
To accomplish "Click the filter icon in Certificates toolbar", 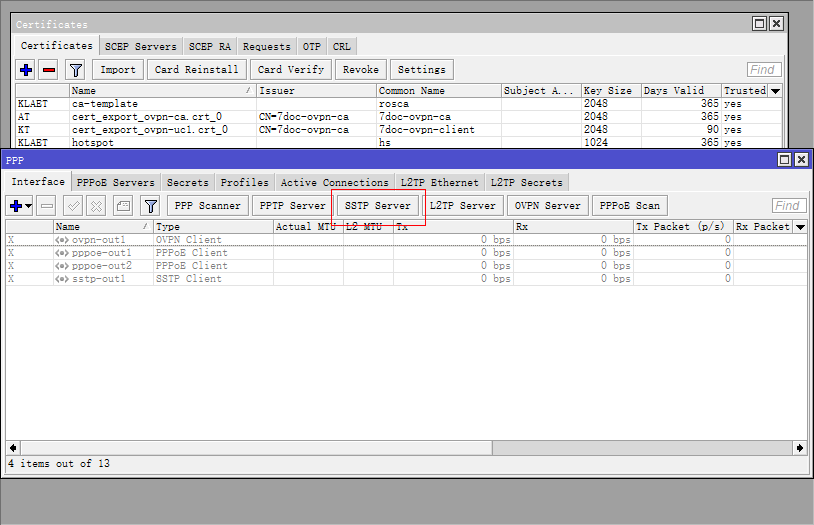I will point(75,70).
